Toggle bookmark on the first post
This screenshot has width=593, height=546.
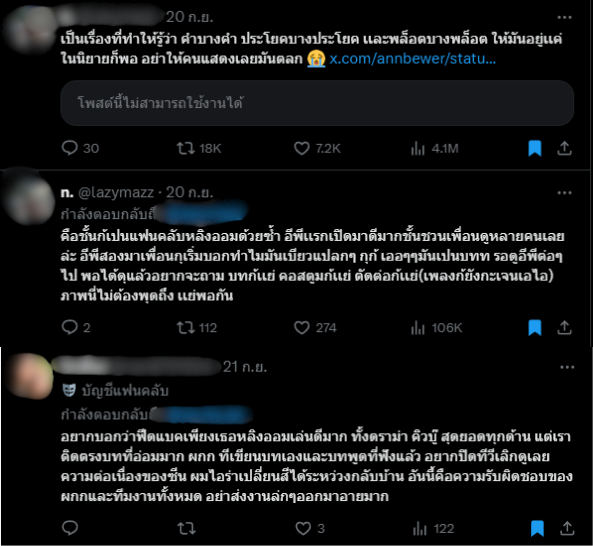[535, 148]
